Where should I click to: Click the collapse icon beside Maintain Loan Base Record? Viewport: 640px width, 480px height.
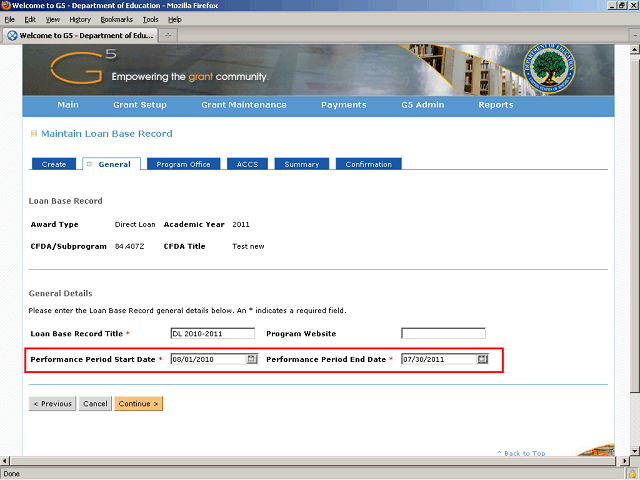point(34,133)
